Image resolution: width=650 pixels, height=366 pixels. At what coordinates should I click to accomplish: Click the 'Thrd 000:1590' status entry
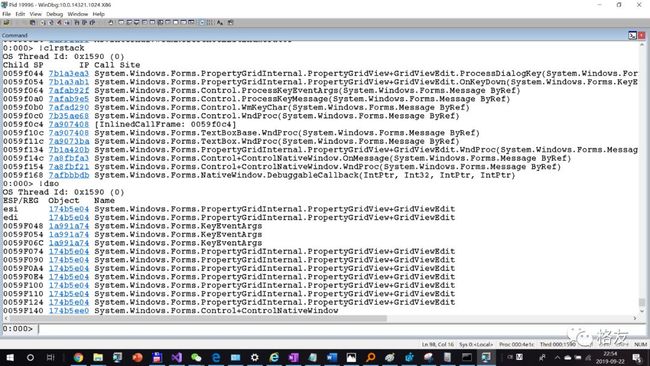tap(558, 344)
